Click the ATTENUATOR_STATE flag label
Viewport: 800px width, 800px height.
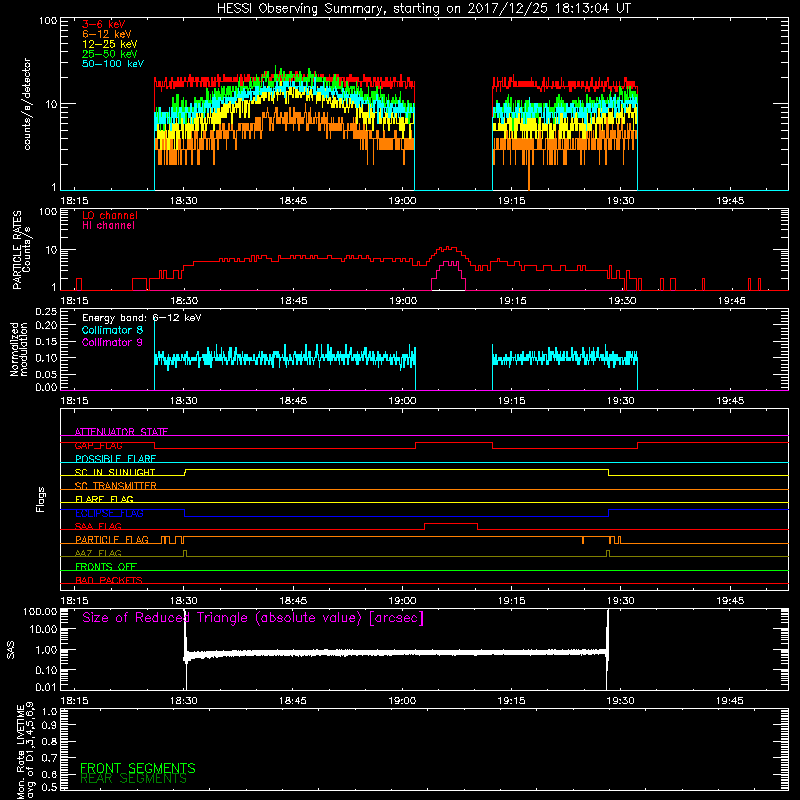121,432
